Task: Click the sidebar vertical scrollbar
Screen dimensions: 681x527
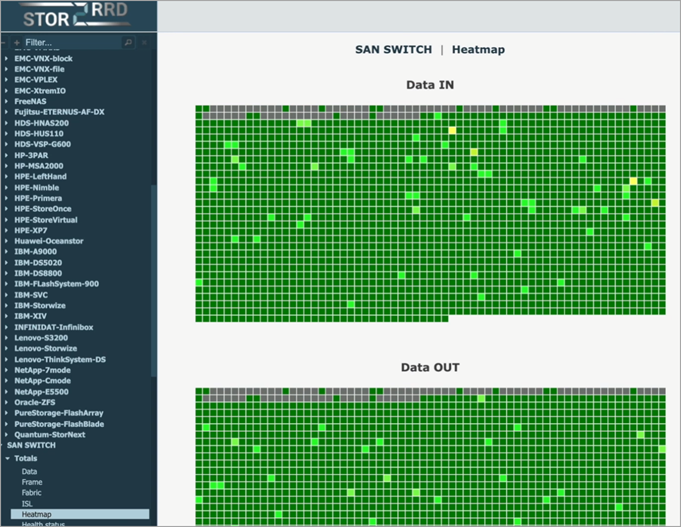Action: point(153,280)
